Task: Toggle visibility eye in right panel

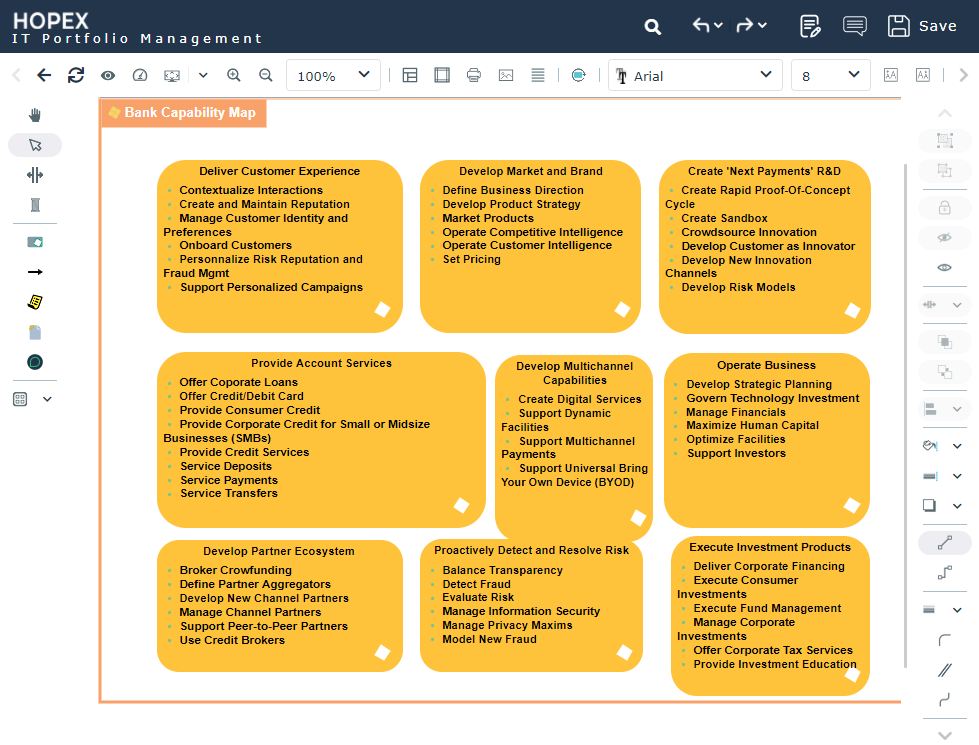Action: 944,267
